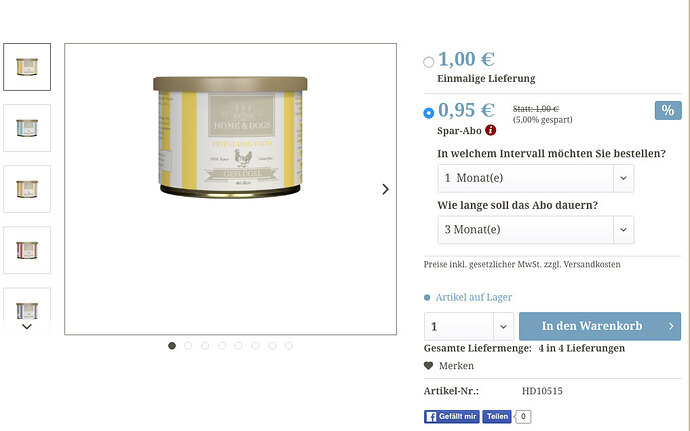Click the thumbnails down chevron
Screen dimensions: 690x431
[27, 327]
